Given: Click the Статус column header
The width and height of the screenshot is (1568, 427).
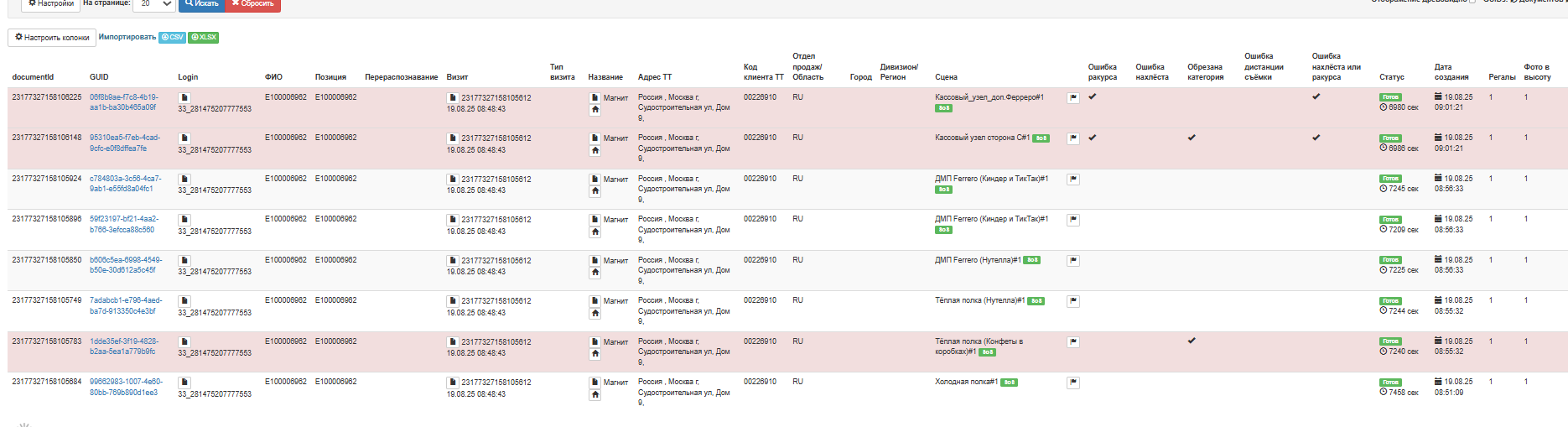Looking at the screenshot, I should 1392,77.
